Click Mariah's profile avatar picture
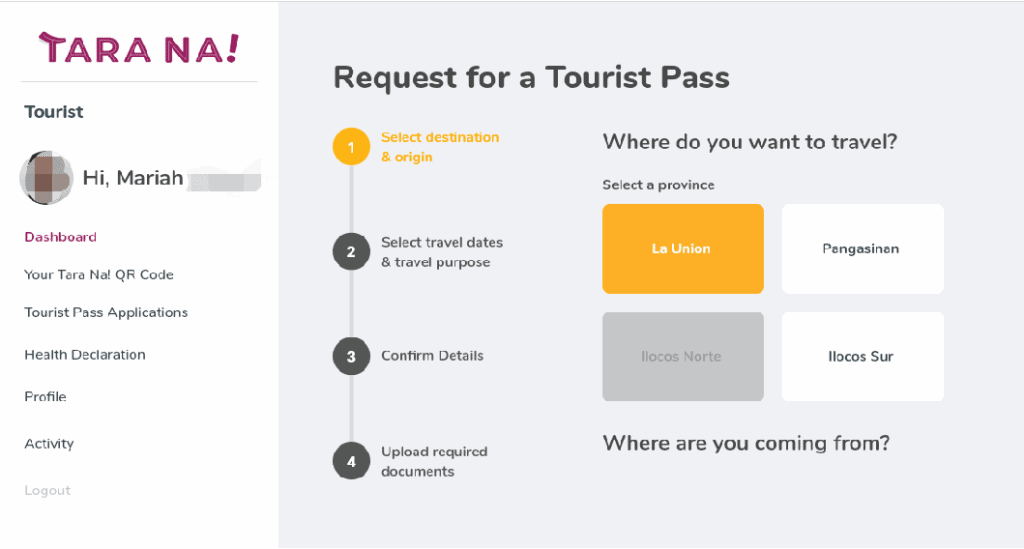Screen dimensions: 1024x549 [46, 178]
